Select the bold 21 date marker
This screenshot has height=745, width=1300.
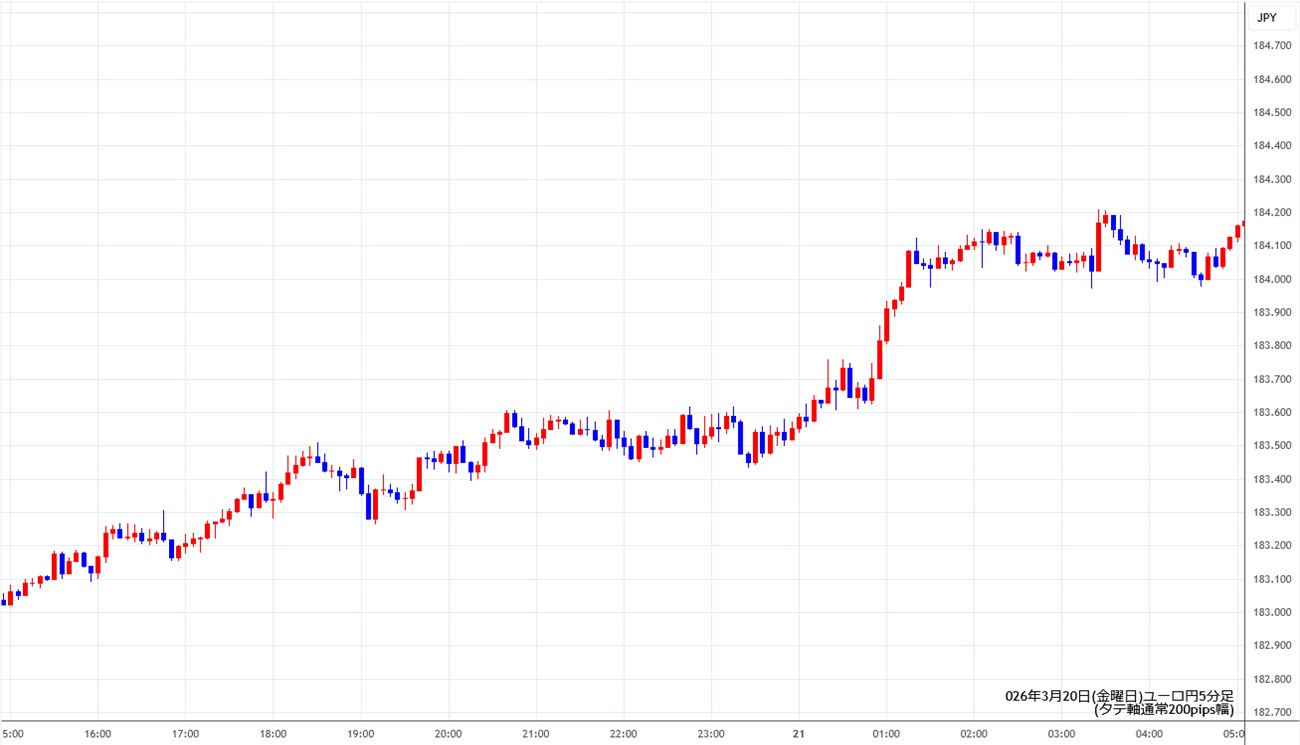pos(798,734)
